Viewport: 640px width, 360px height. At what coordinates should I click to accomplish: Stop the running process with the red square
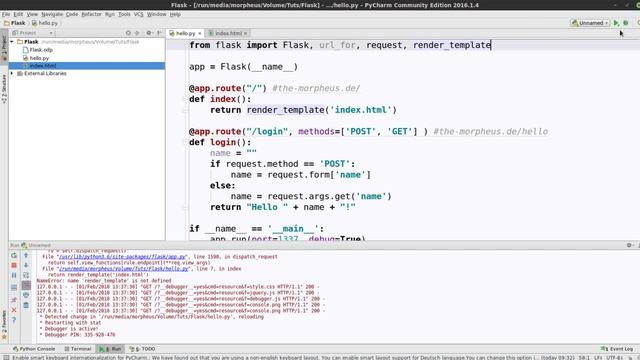14,265
